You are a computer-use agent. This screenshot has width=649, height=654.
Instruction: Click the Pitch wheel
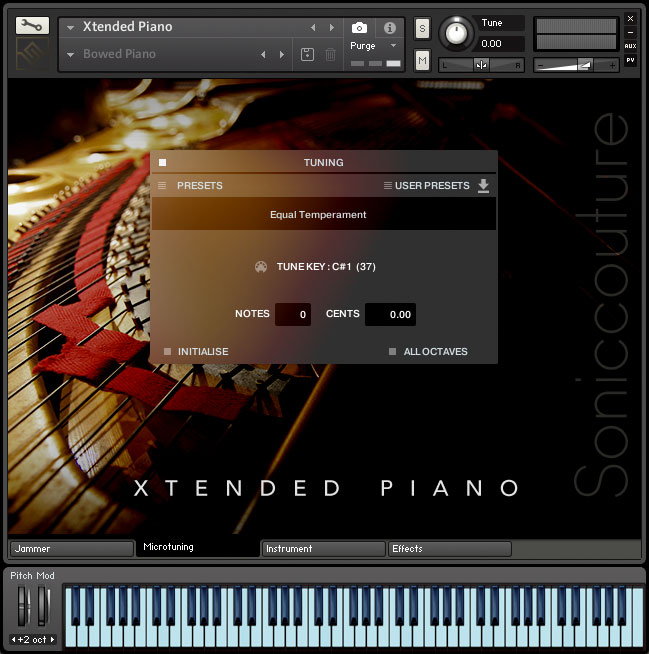point(23,606)
